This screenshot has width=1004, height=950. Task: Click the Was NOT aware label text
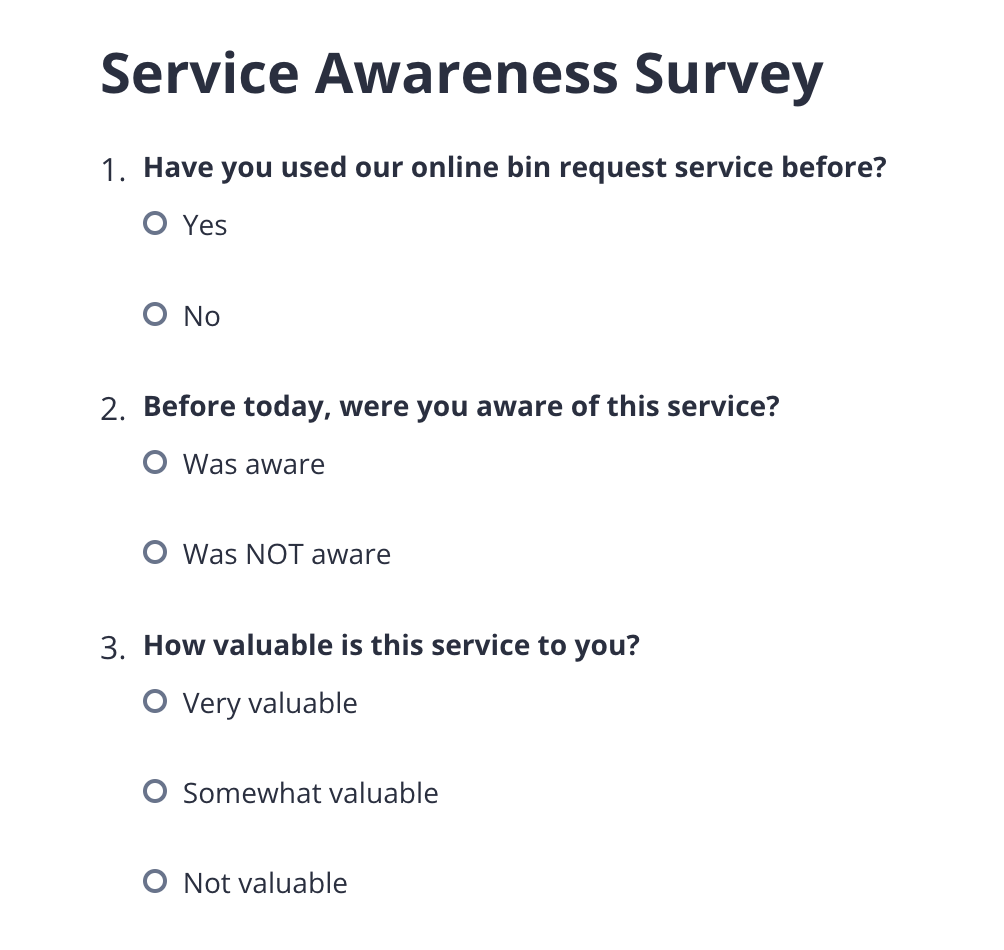coord(286,554)
